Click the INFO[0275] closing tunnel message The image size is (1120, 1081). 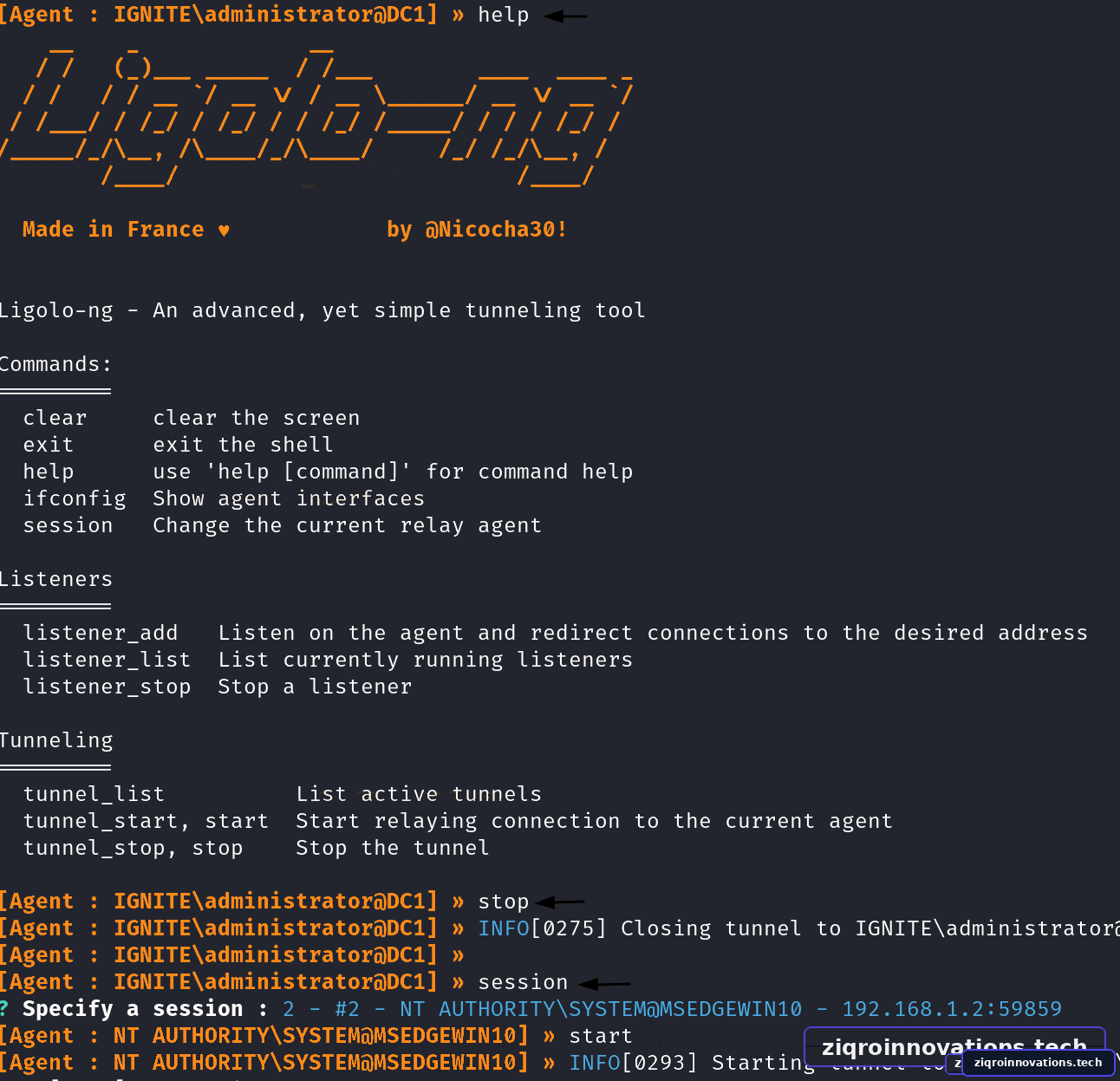[x=798, y=929]
